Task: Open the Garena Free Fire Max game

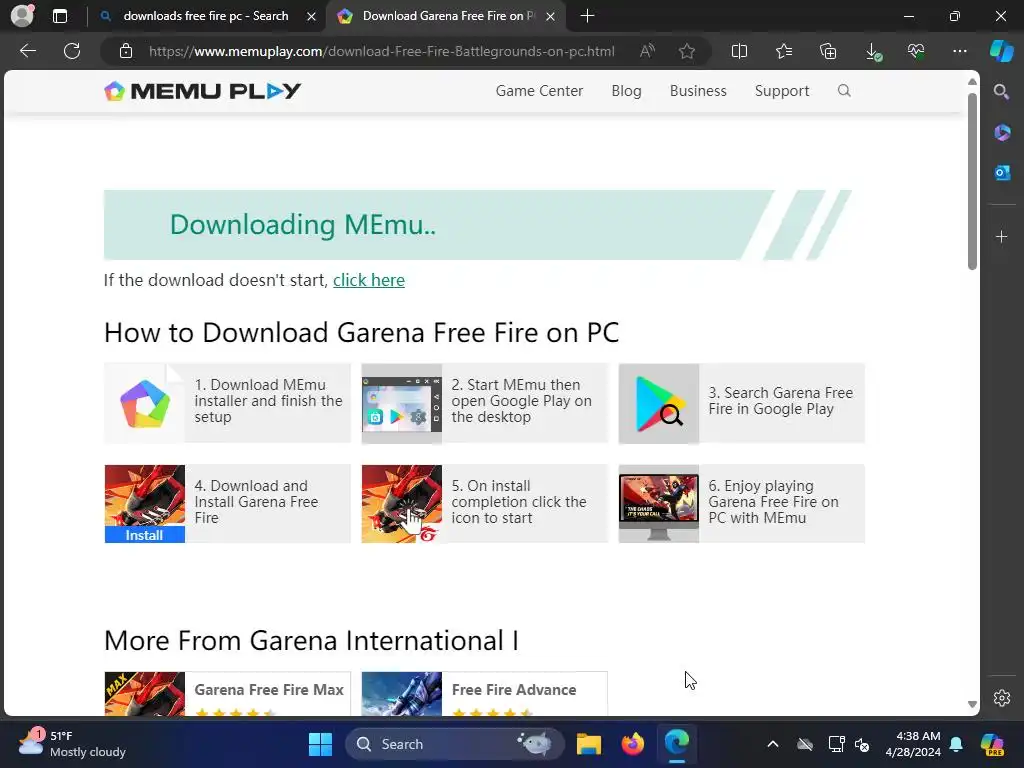Action: 227,694
